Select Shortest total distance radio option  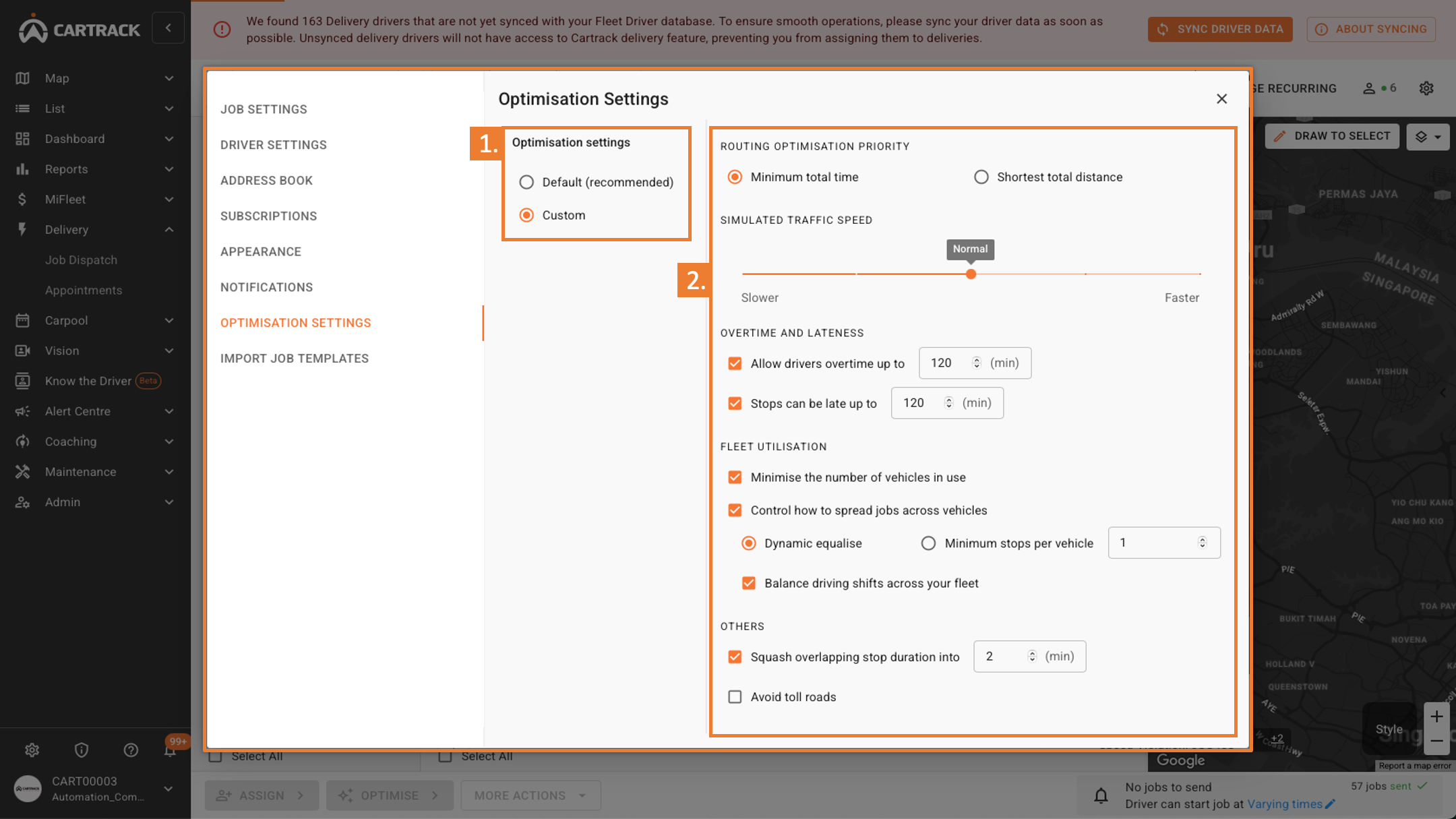coord(981,177)
